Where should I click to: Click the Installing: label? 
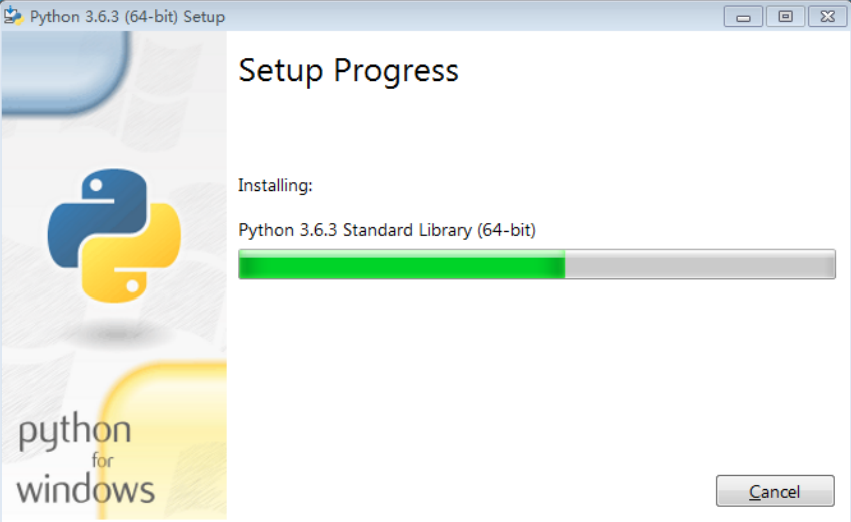pyautogui.click(x=275, y=186)
